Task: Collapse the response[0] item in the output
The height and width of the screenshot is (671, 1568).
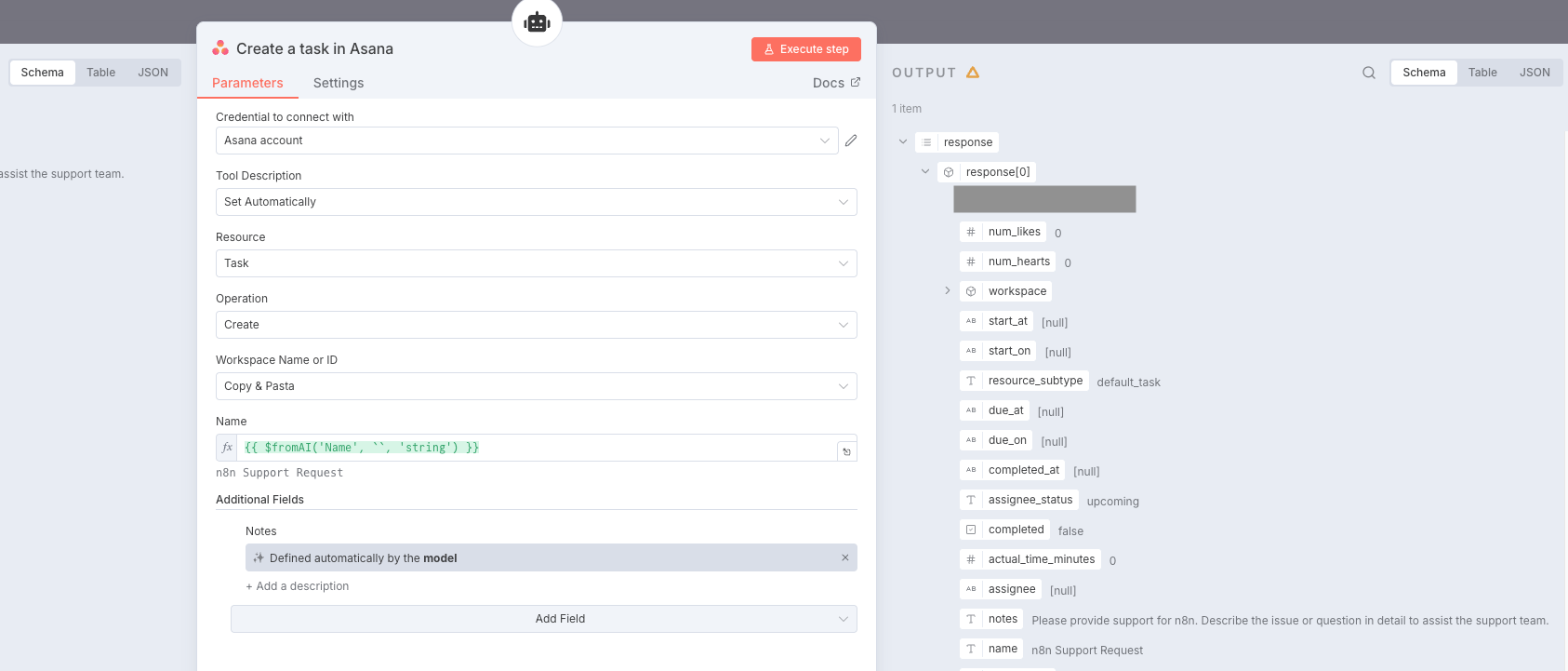Action: [x=925, y=172]
